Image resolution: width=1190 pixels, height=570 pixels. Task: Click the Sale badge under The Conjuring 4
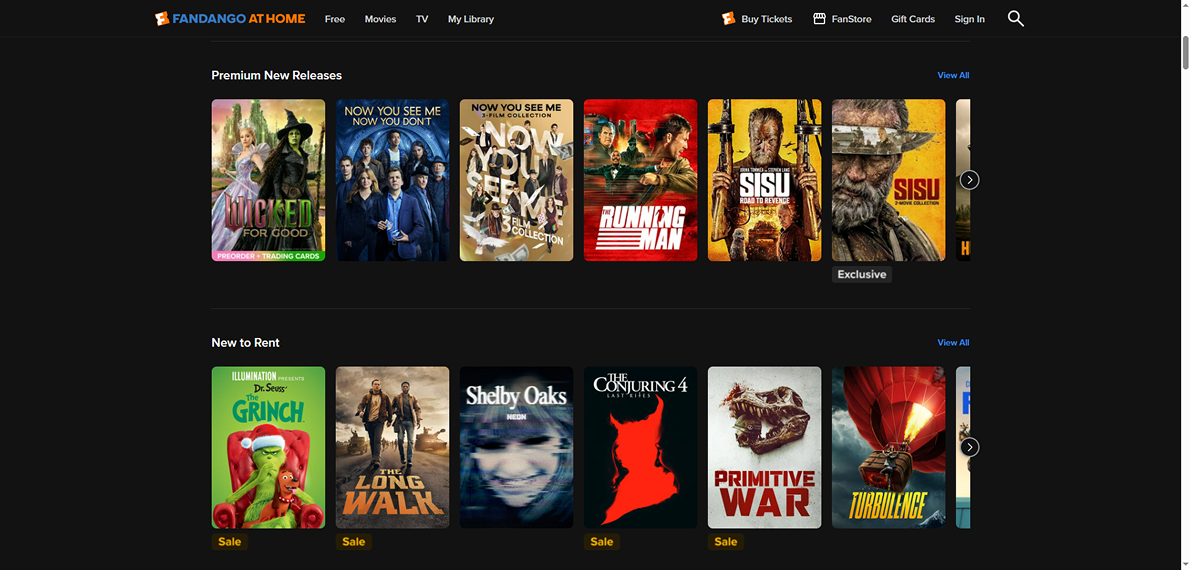click(602, 541)
